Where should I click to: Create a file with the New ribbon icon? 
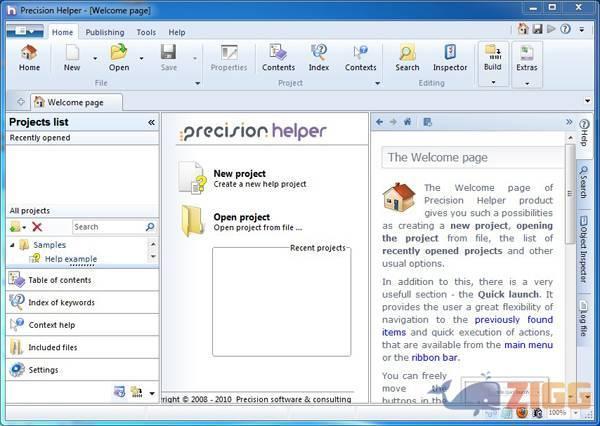[72, 53]
